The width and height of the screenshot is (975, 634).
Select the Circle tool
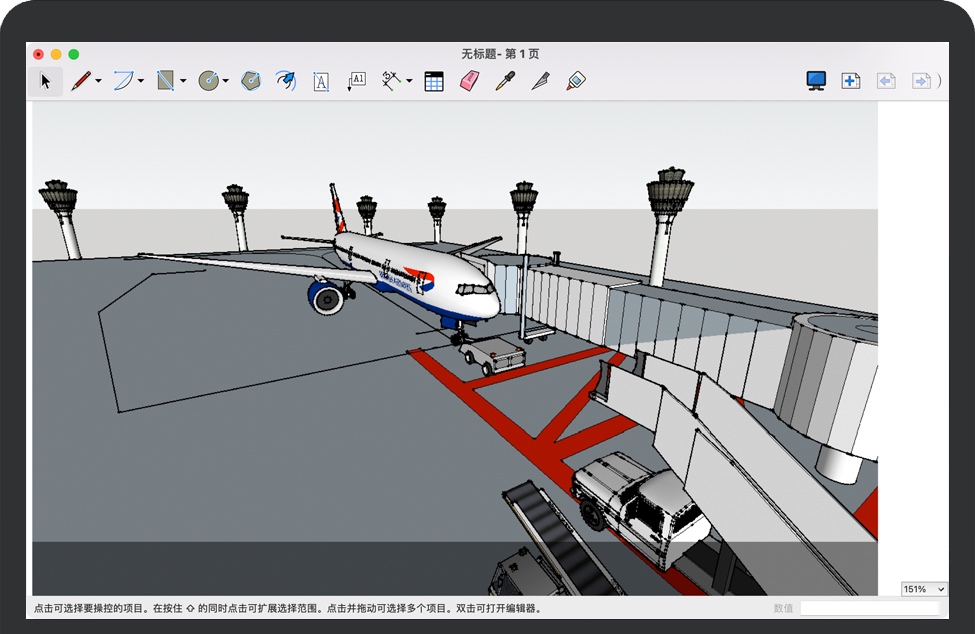click(208, 81)
